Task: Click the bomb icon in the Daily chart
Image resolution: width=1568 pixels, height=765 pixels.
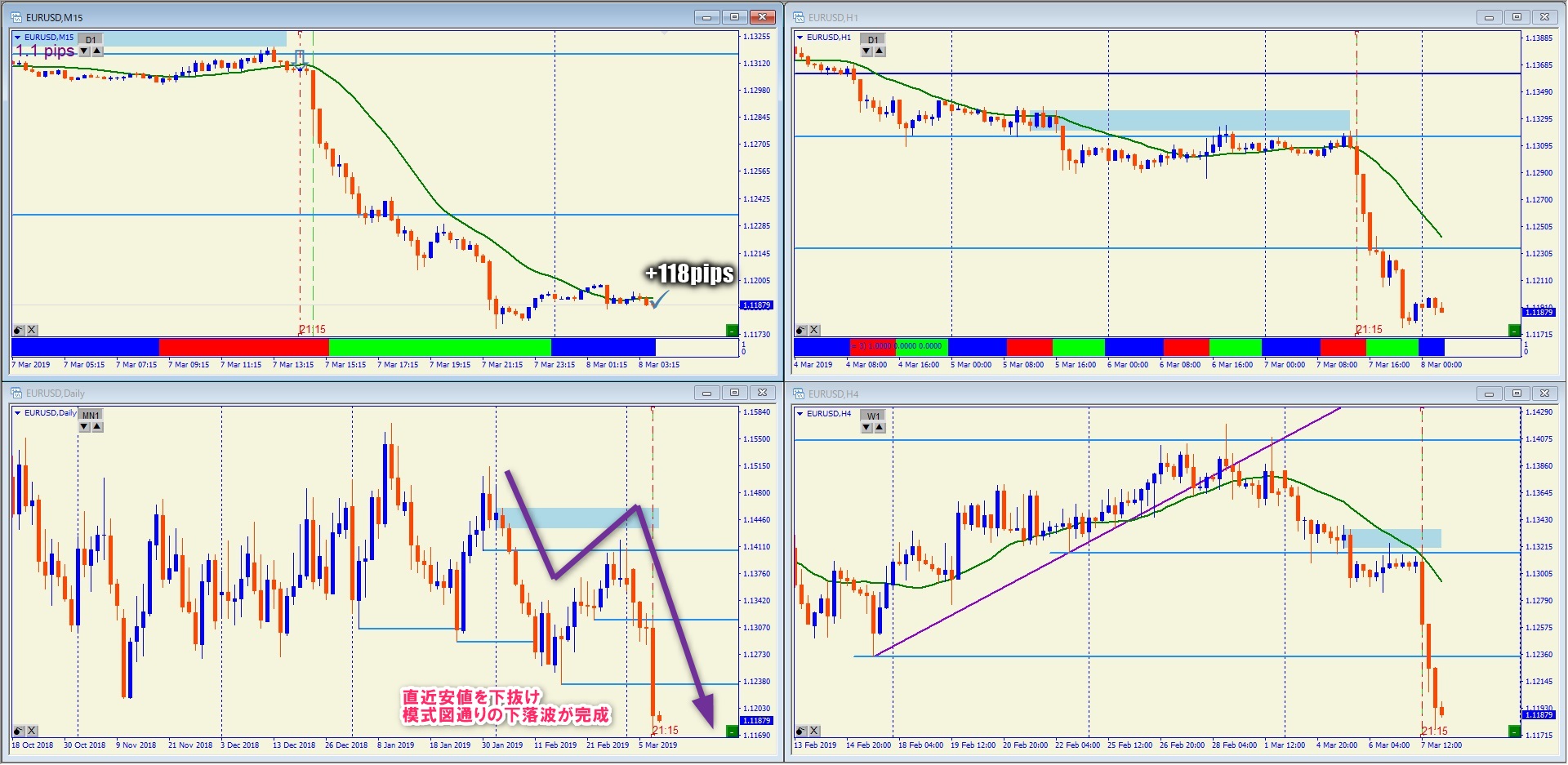Action: point(18,731)
